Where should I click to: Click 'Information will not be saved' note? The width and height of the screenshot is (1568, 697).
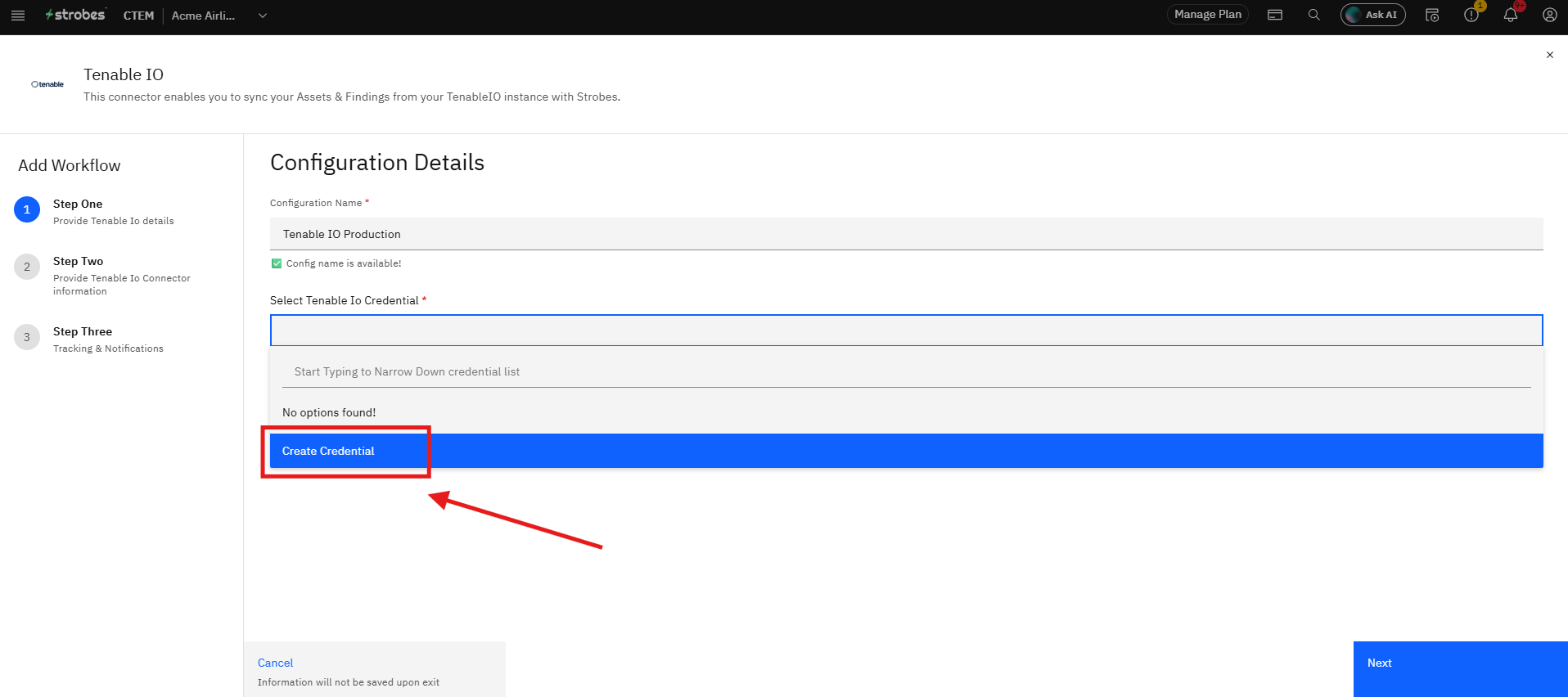coord(349,682)
